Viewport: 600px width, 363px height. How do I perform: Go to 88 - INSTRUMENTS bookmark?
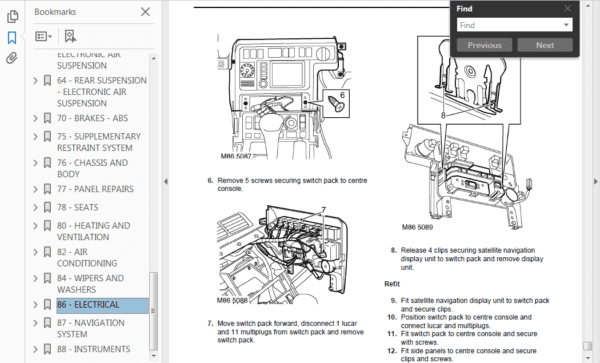click(x=94, y=349)
